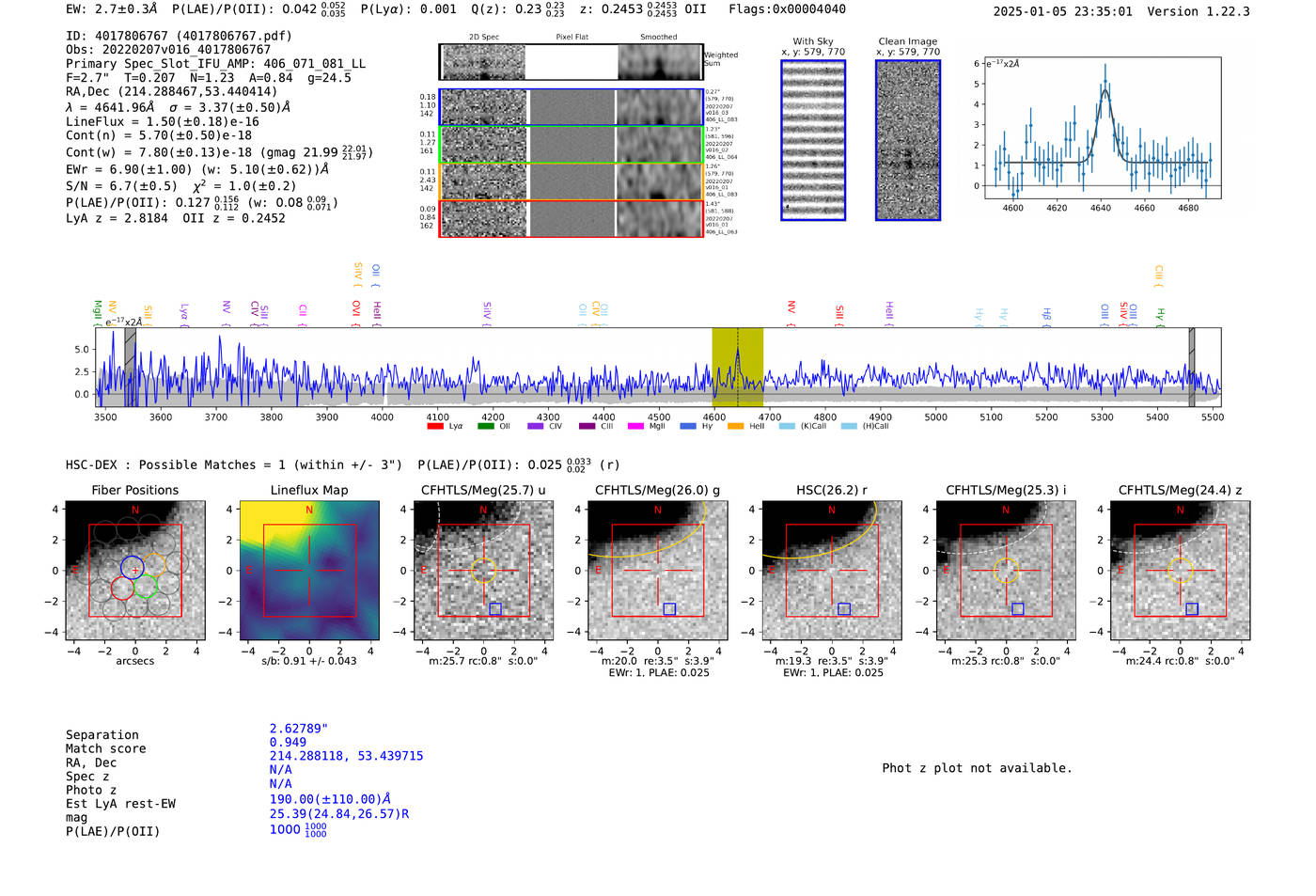Click the Separation value 2.62789"

298,729
